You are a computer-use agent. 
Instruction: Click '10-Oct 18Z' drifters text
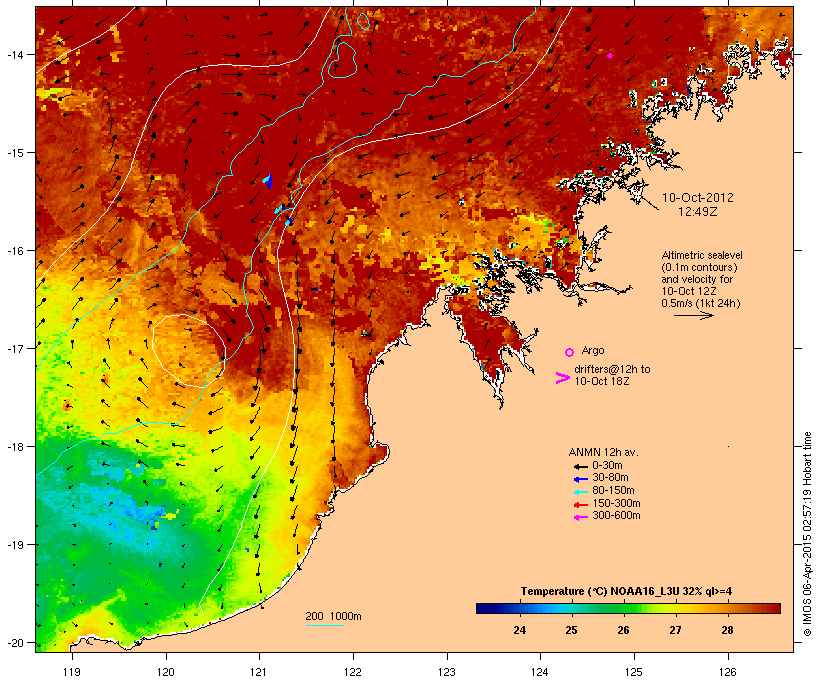pos(601,381)
